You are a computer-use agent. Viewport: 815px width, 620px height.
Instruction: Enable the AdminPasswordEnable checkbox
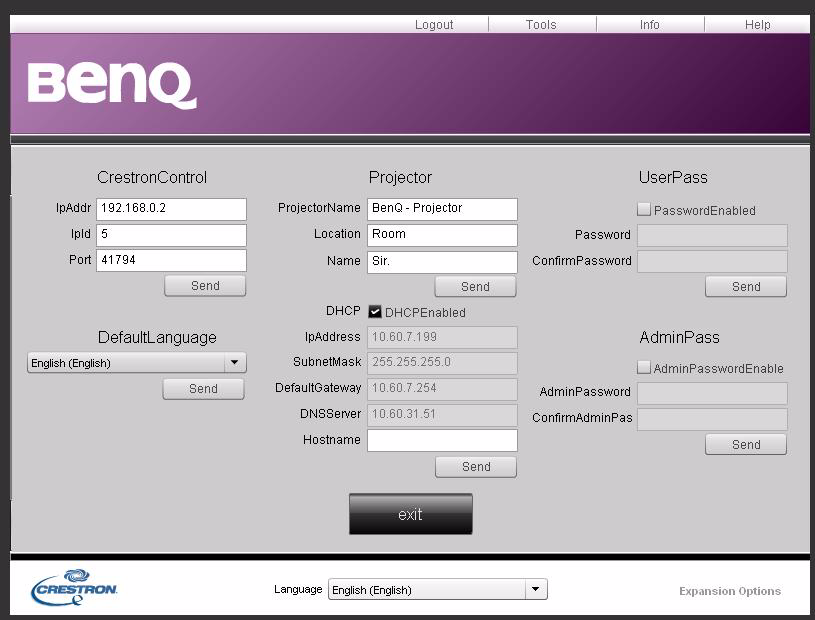[644, 367]
